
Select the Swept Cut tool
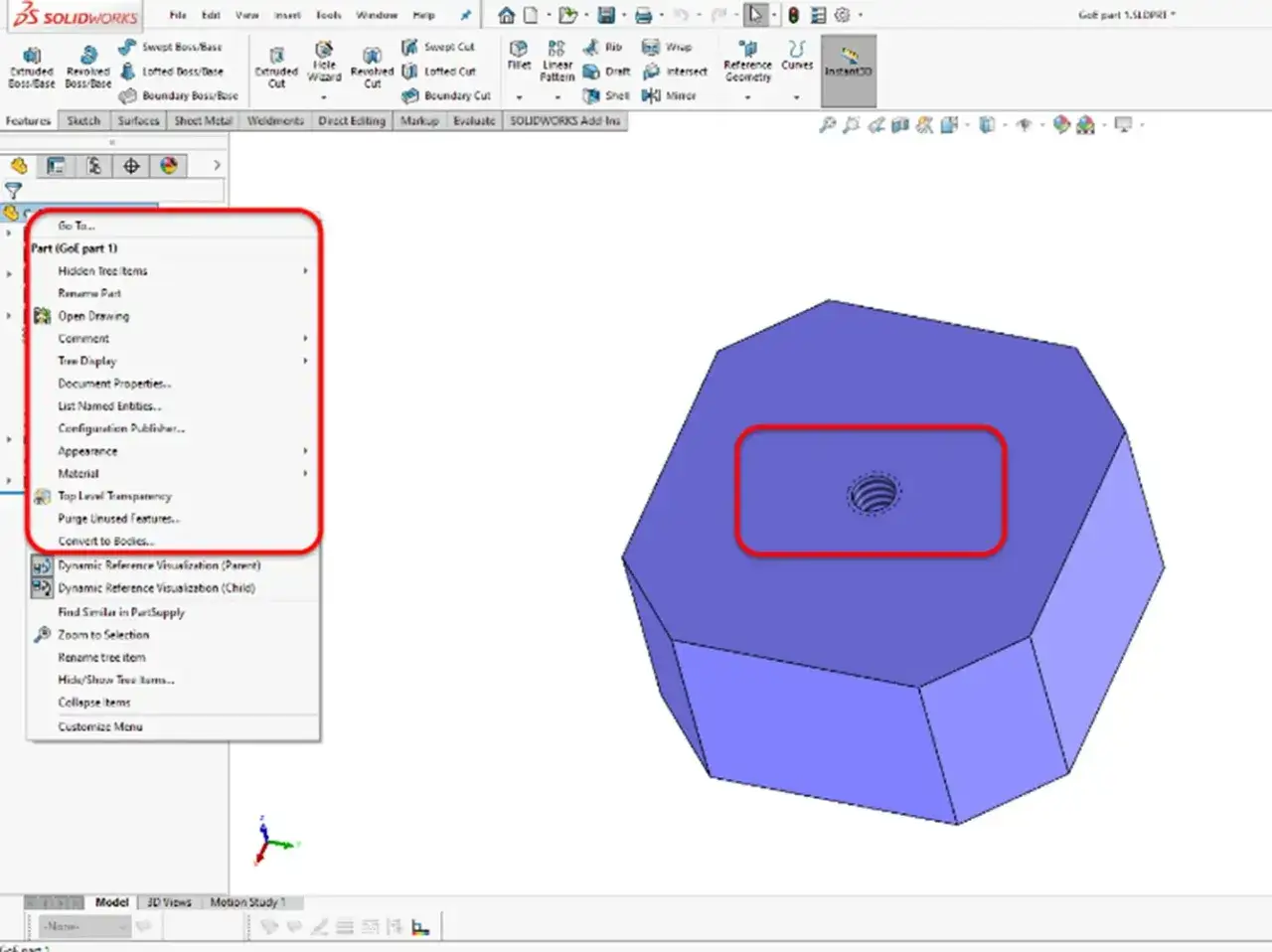[x=438, y=47]
